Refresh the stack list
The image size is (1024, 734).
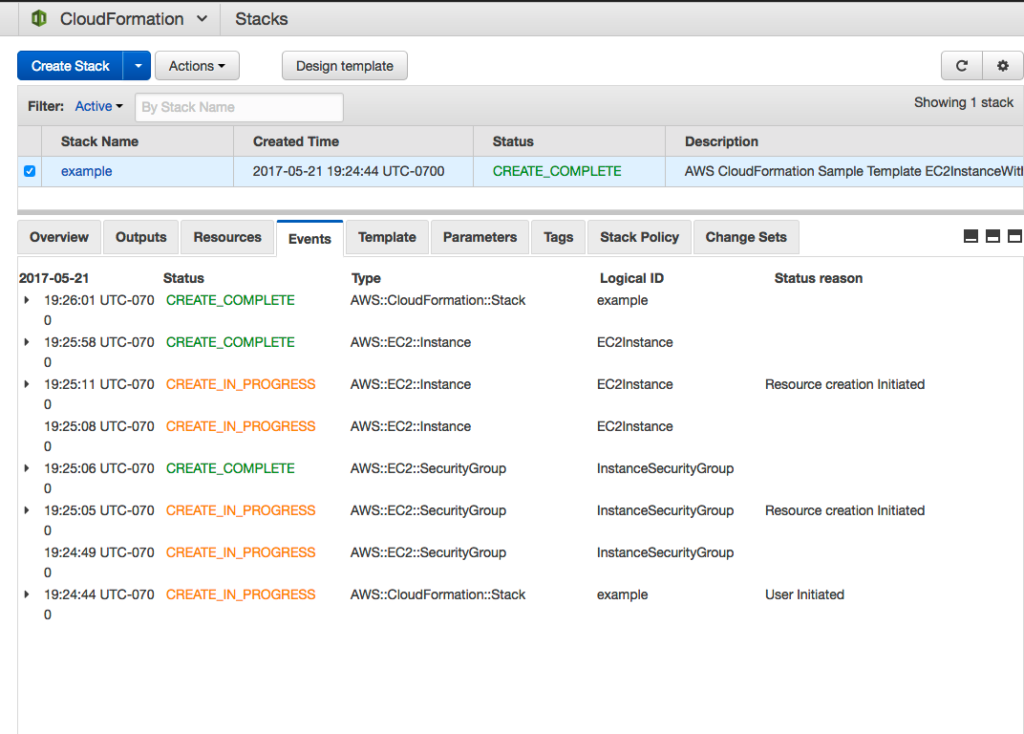pos(961,65)
